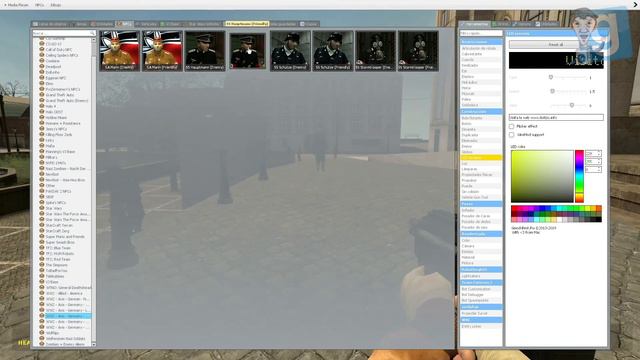Adjust the blue value stepper of LED color
640x360 pixels.
pos(599,169)
